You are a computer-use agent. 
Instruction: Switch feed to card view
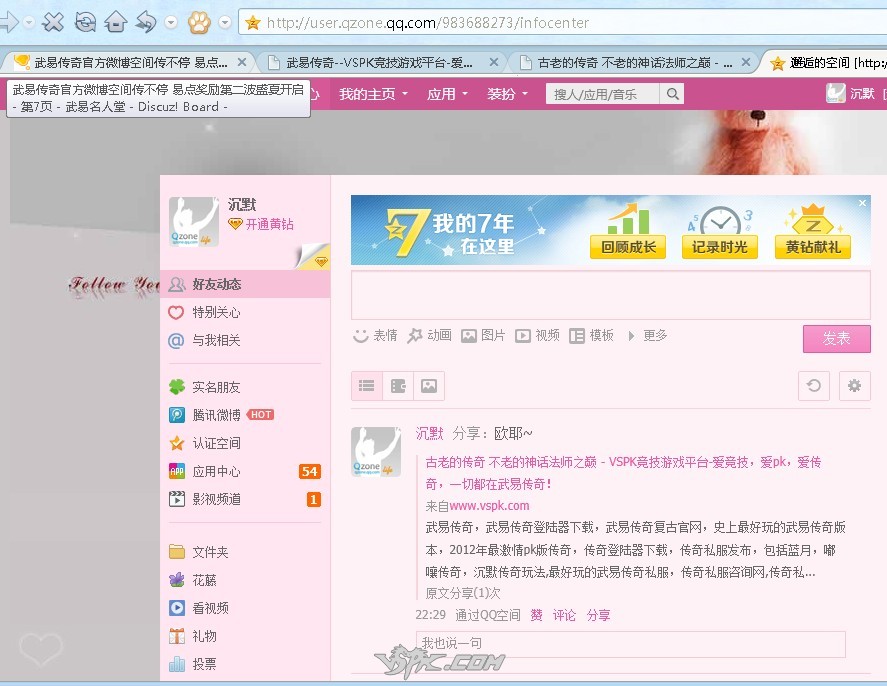pos(398,386)
